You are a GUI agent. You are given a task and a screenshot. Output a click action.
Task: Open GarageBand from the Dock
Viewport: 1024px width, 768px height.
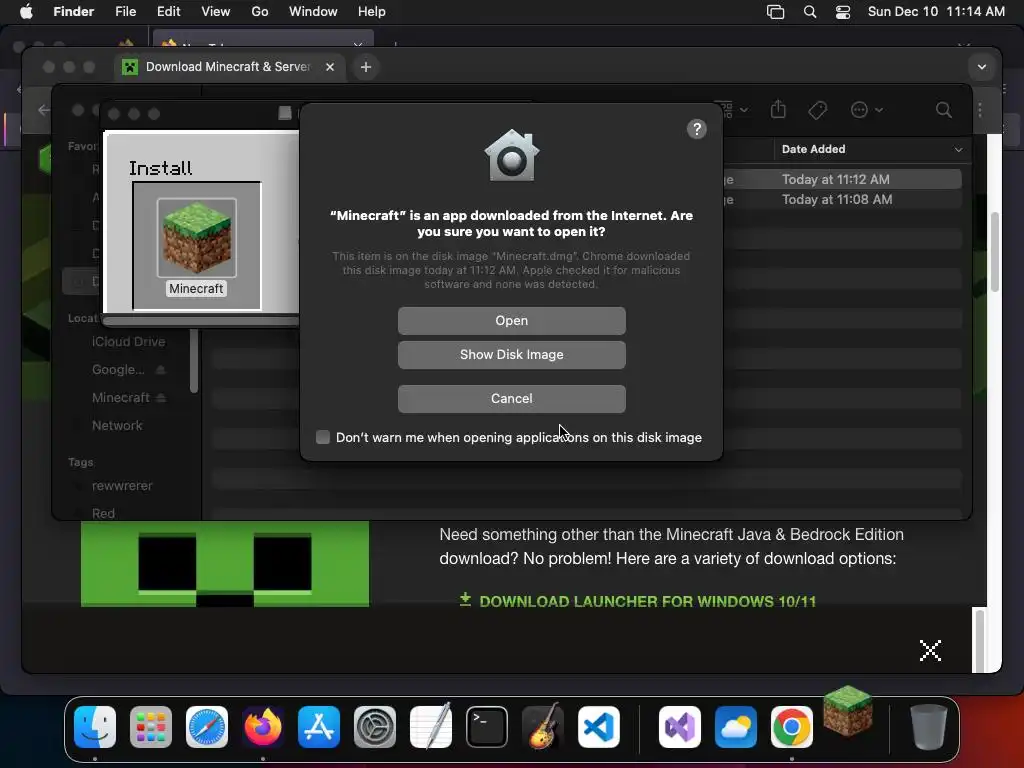click(x=543, y=726)
